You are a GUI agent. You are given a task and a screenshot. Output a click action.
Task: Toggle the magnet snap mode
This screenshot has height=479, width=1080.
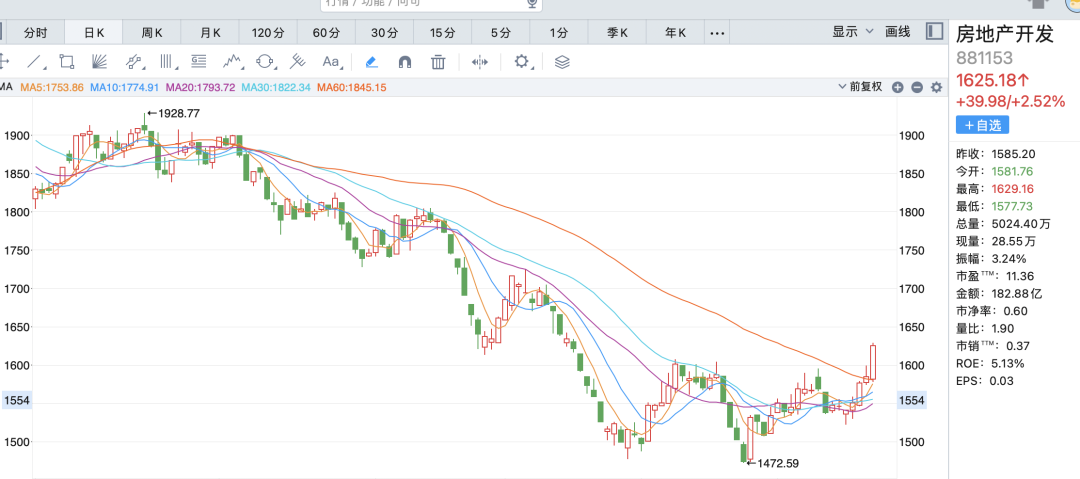[405, 61]
